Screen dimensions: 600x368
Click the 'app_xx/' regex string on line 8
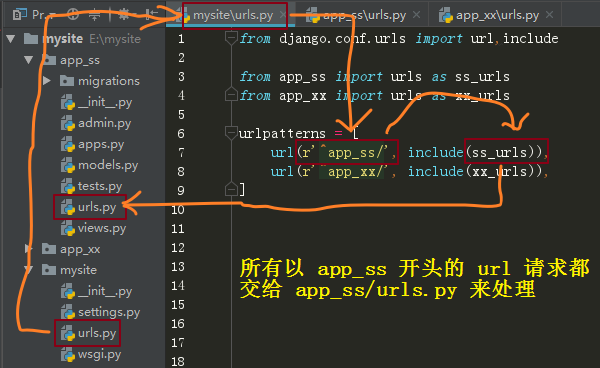(x=351, y=171)
